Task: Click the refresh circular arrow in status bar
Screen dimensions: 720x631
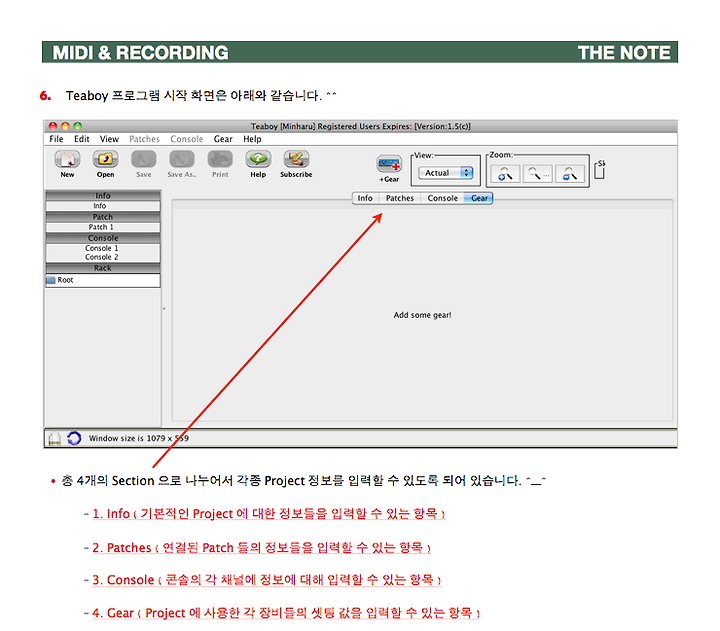Action: pos(74,438)
